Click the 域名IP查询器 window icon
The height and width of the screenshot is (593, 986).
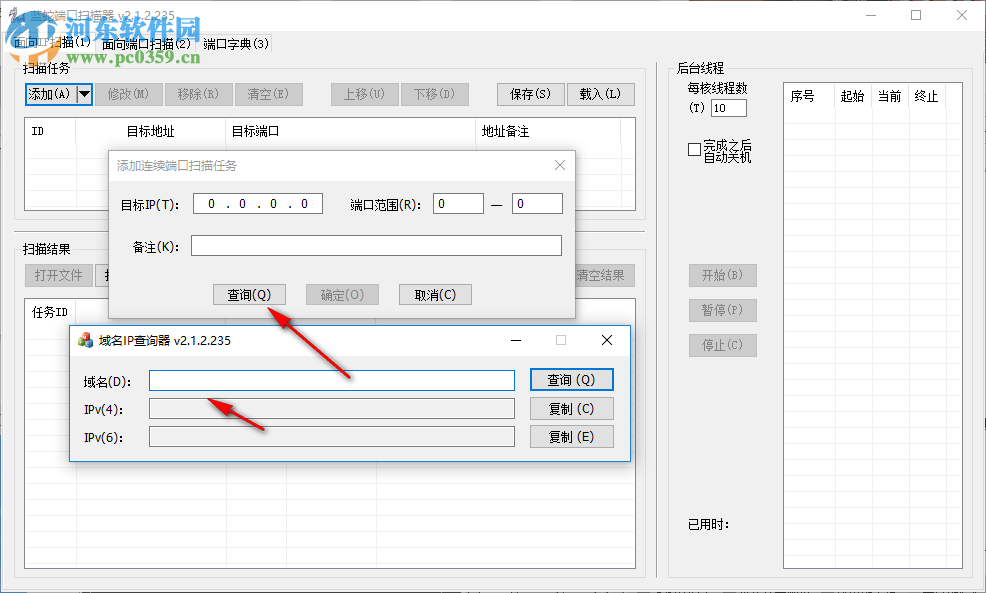86,340
